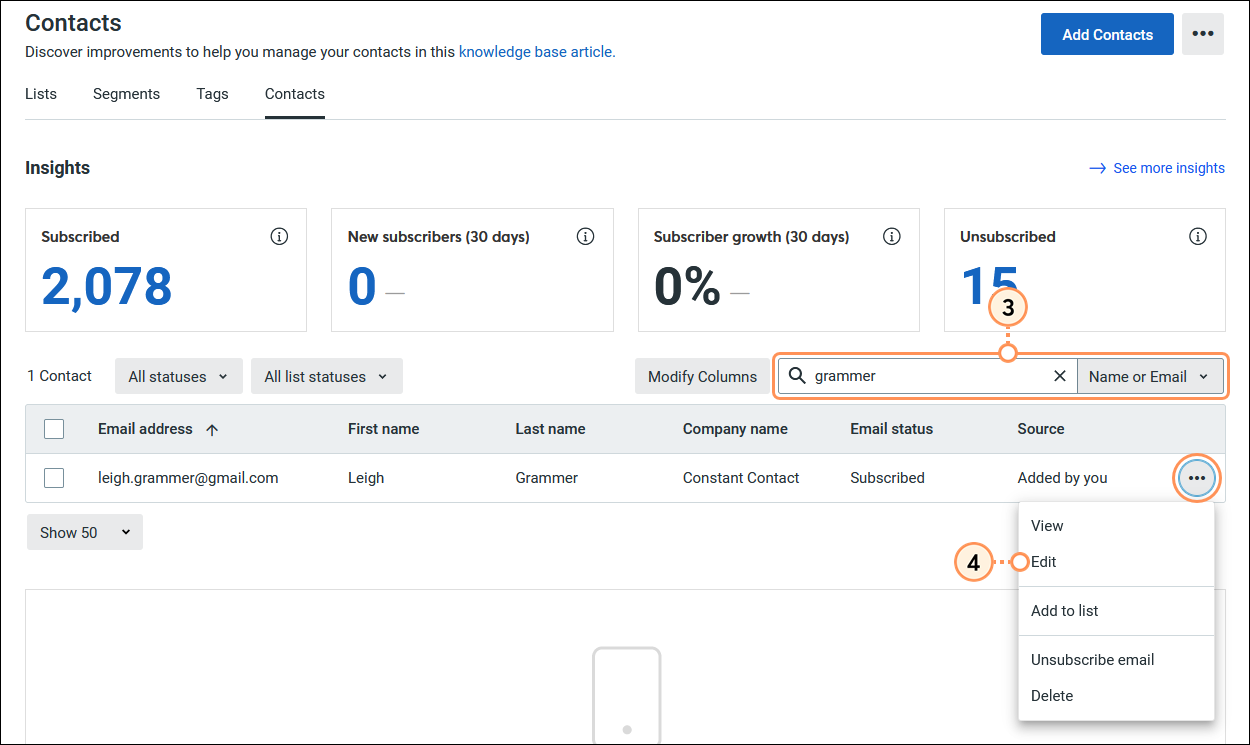The width and height of the screenshot is (1250, 745).
Task: Open row actions menu for Leigh Grammer
Action: point(1197,478)
